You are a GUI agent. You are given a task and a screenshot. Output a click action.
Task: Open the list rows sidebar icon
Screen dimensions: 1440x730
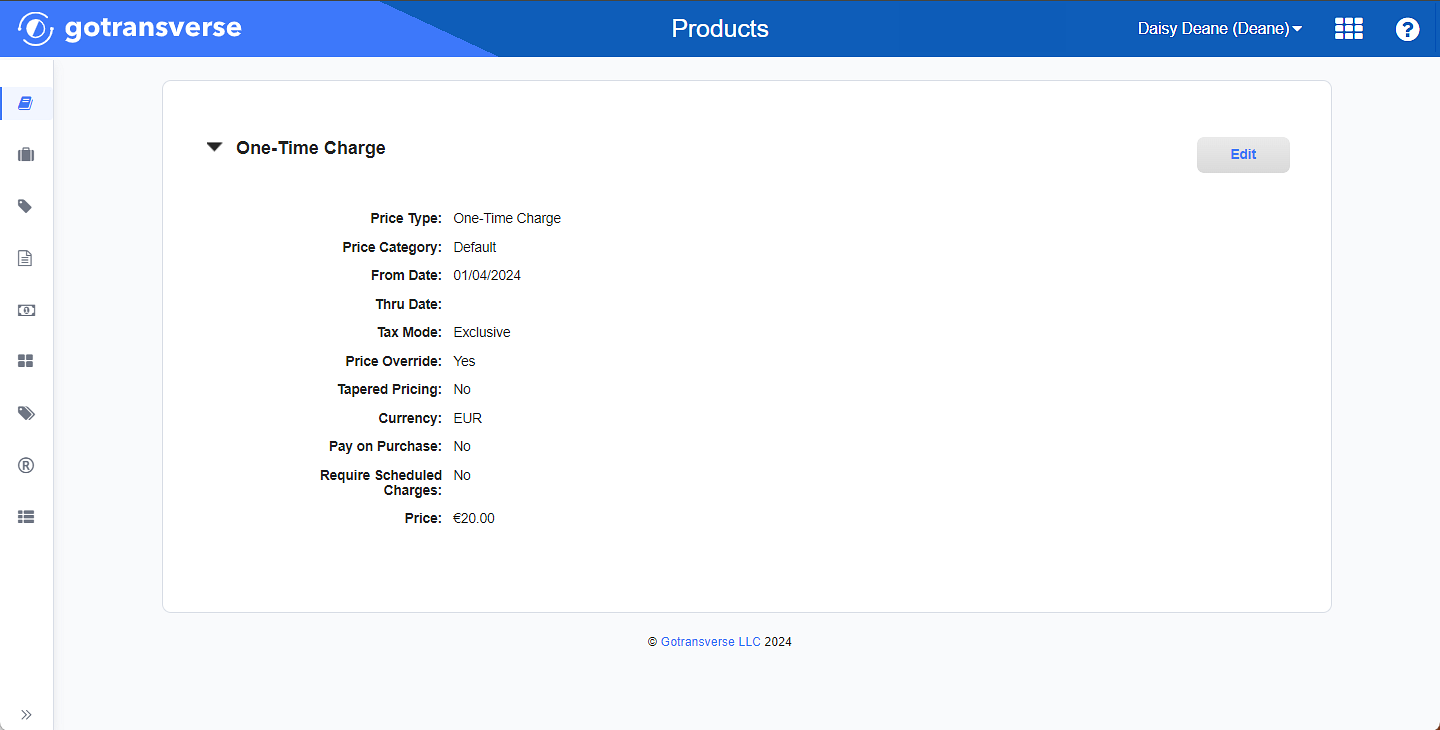tap(26, 517)
